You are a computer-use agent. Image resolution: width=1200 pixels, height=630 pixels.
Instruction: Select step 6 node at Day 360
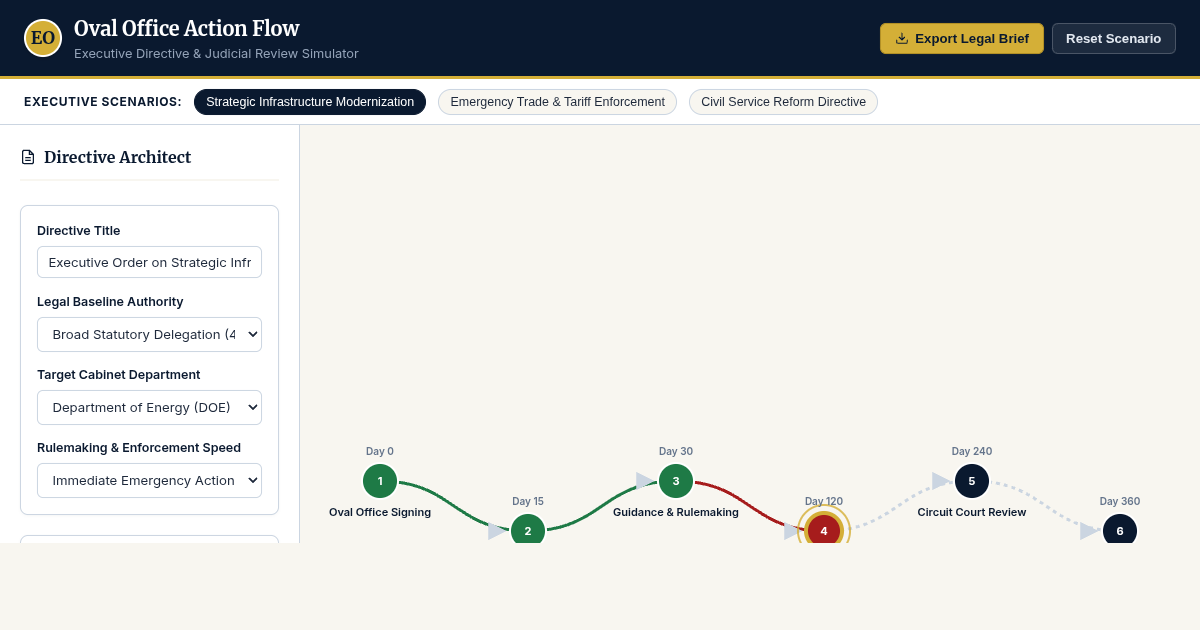(x=1120, y=529)
